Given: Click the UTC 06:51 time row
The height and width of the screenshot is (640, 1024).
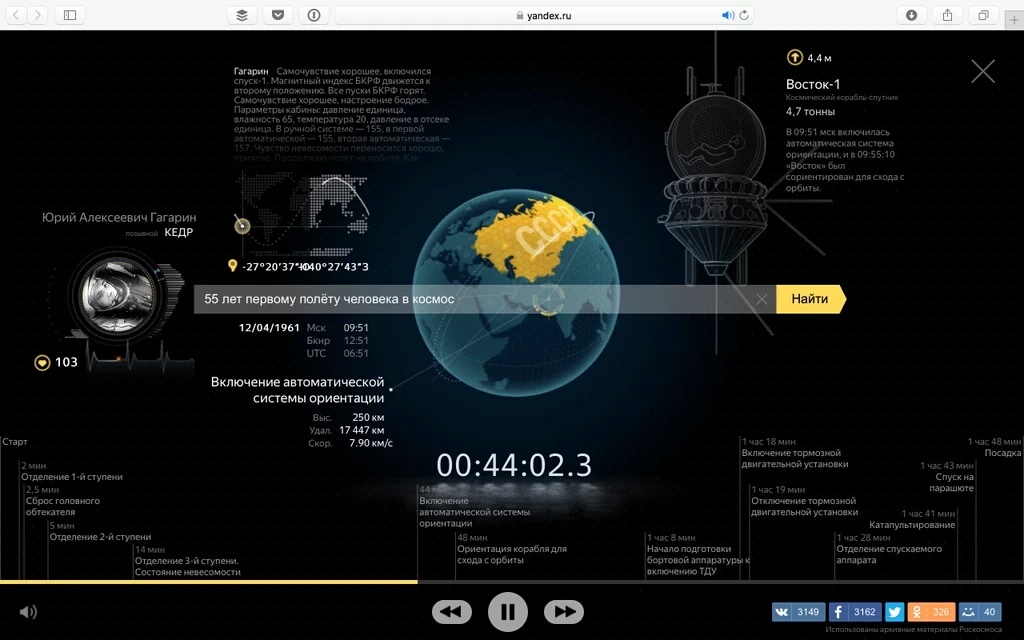Looking at the screenshot, I should (x=338, y=353).
